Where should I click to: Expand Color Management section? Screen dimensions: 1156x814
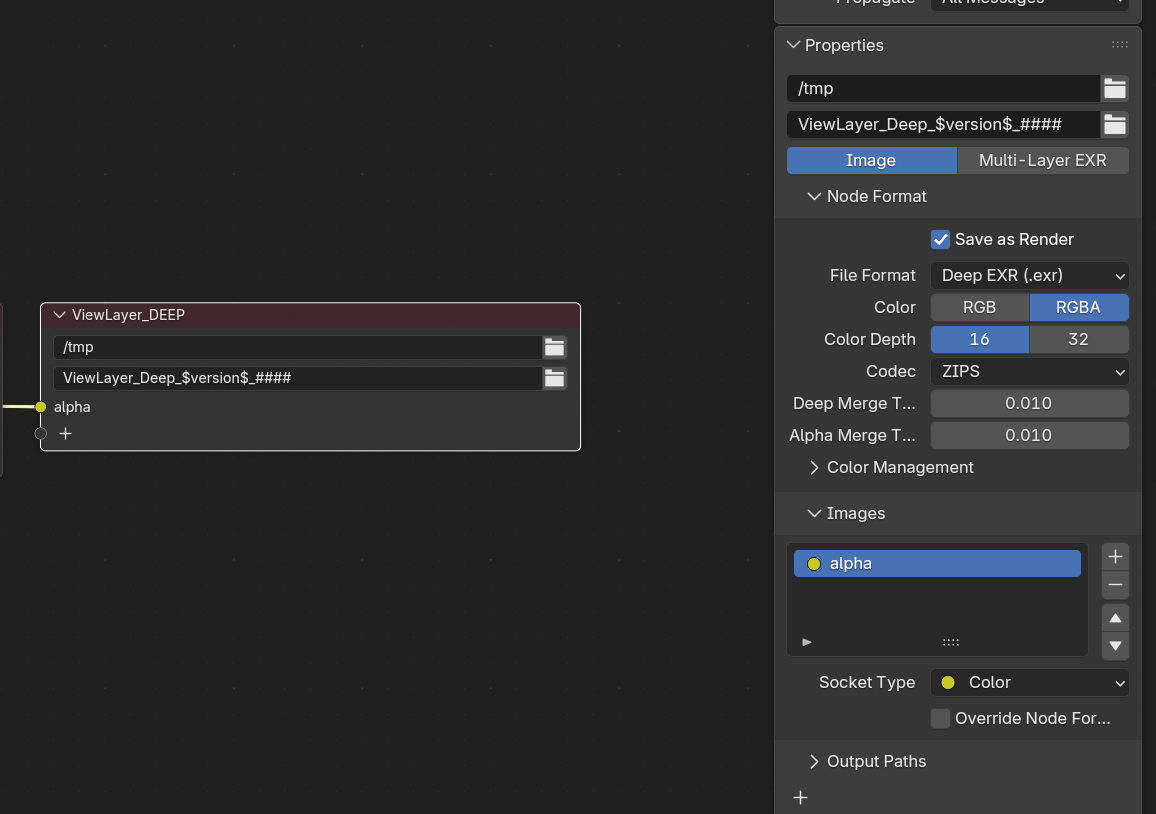click(814, 467)
